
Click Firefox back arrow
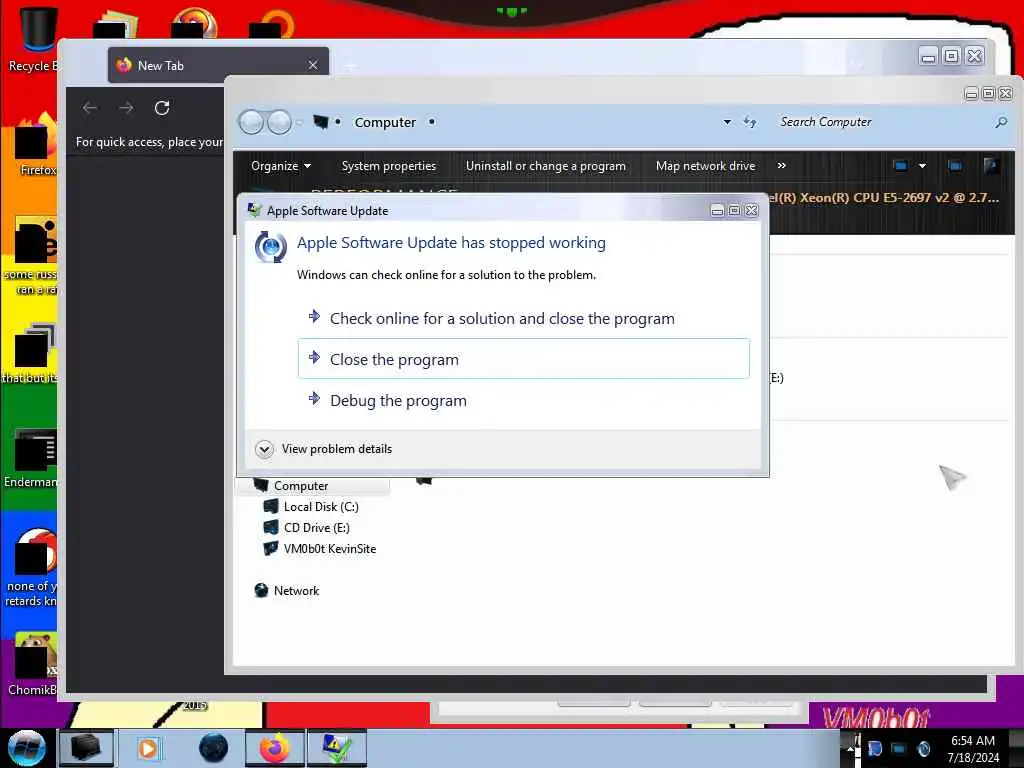click(x=90, y=108)
